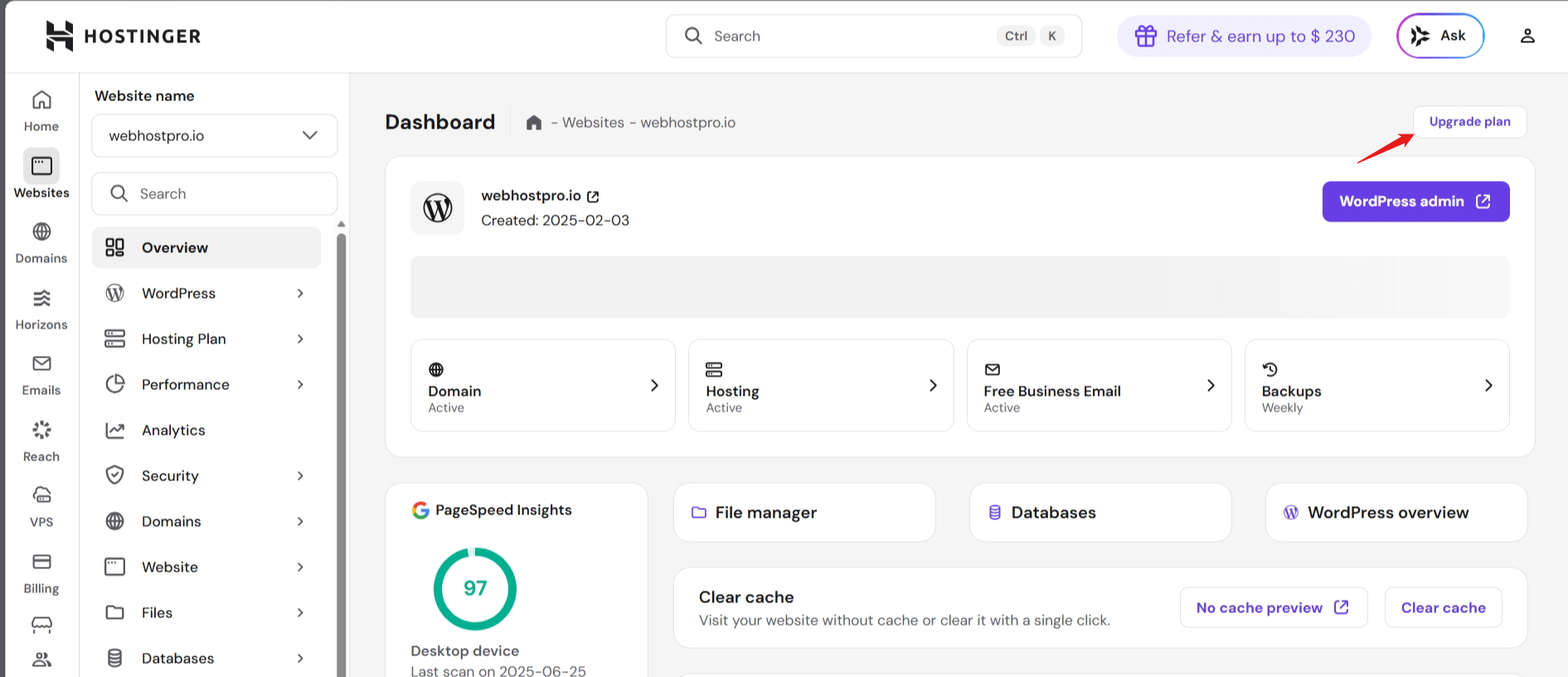This screenshot has height=677, width=1568.
Task: Click Refer & earn up to $230
Action: [x=1244, y=37]
